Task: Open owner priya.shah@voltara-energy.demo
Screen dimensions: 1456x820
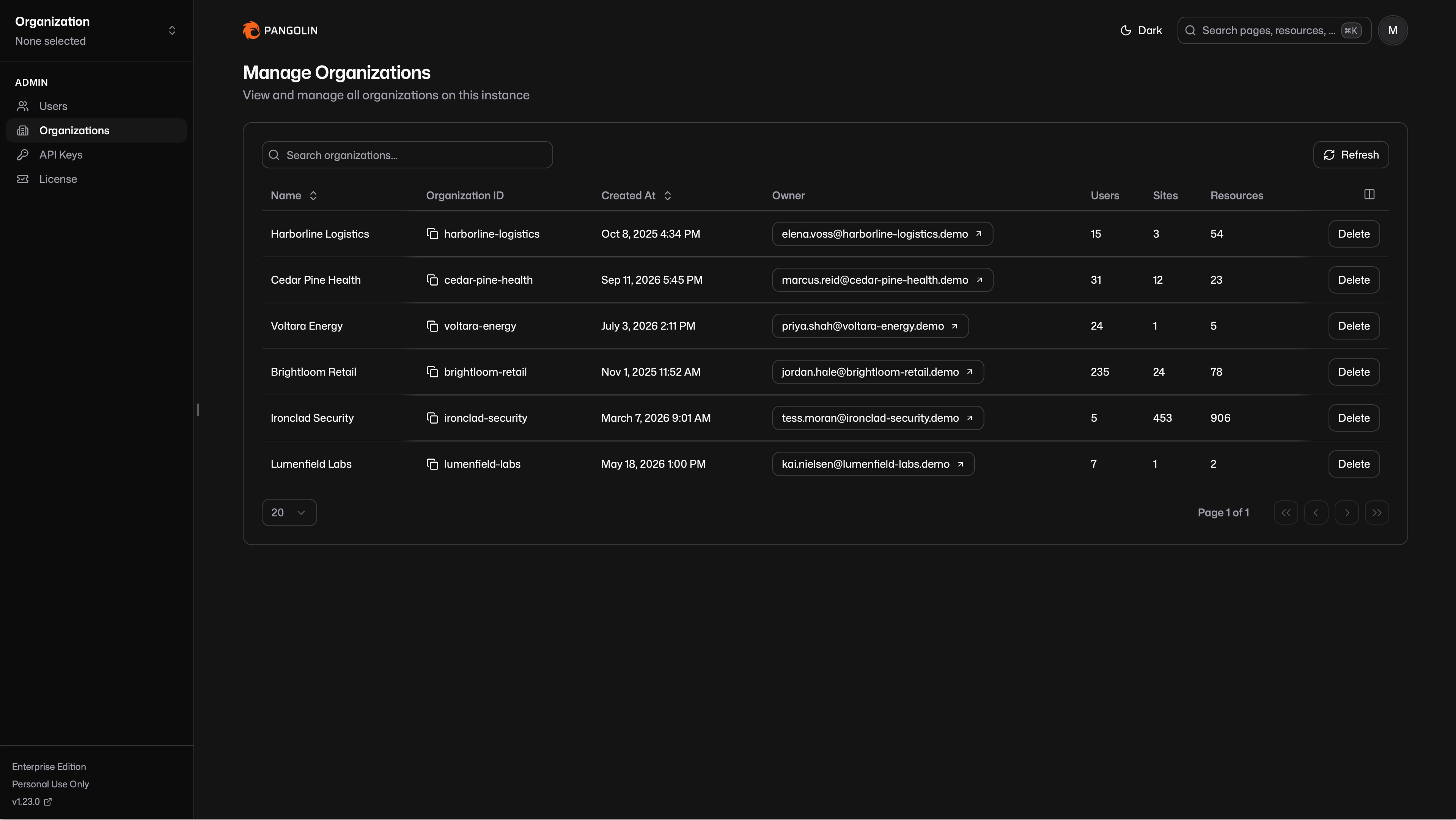Action: click(870, 326)
